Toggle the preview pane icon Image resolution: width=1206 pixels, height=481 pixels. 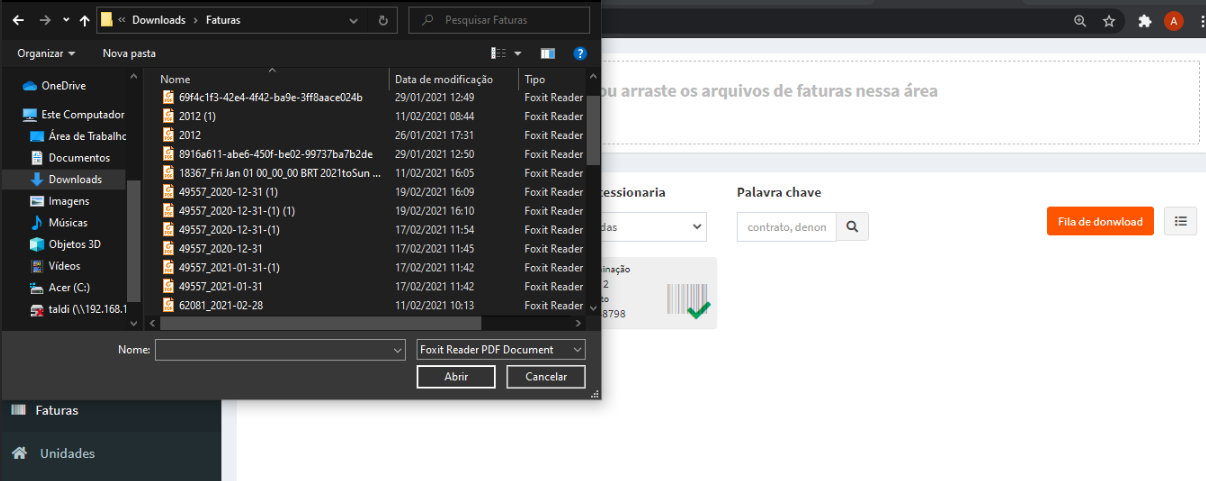(x=547, y=53)
